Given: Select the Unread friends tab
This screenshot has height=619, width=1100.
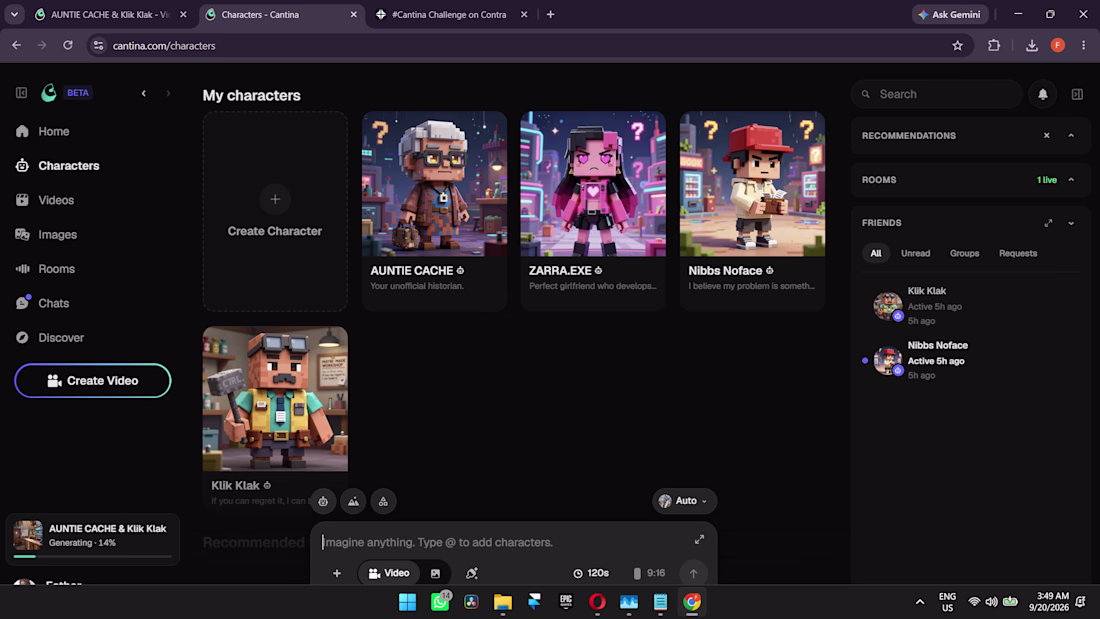Looking at the screenshot, I should tap(915, 253).
